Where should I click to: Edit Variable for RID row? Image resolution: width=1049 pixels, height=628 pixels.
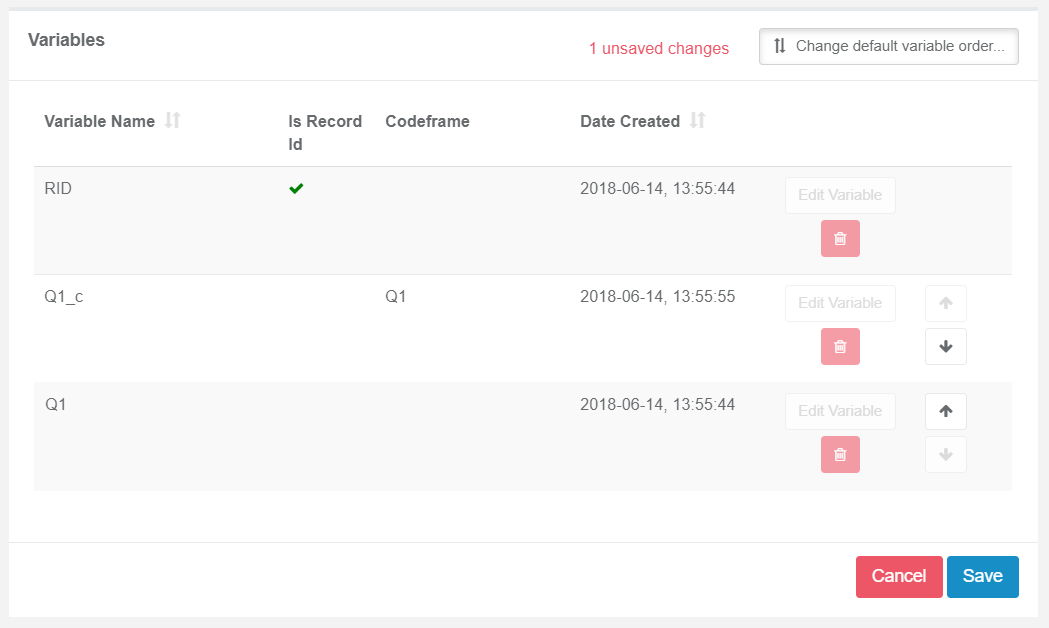[840, 195]
